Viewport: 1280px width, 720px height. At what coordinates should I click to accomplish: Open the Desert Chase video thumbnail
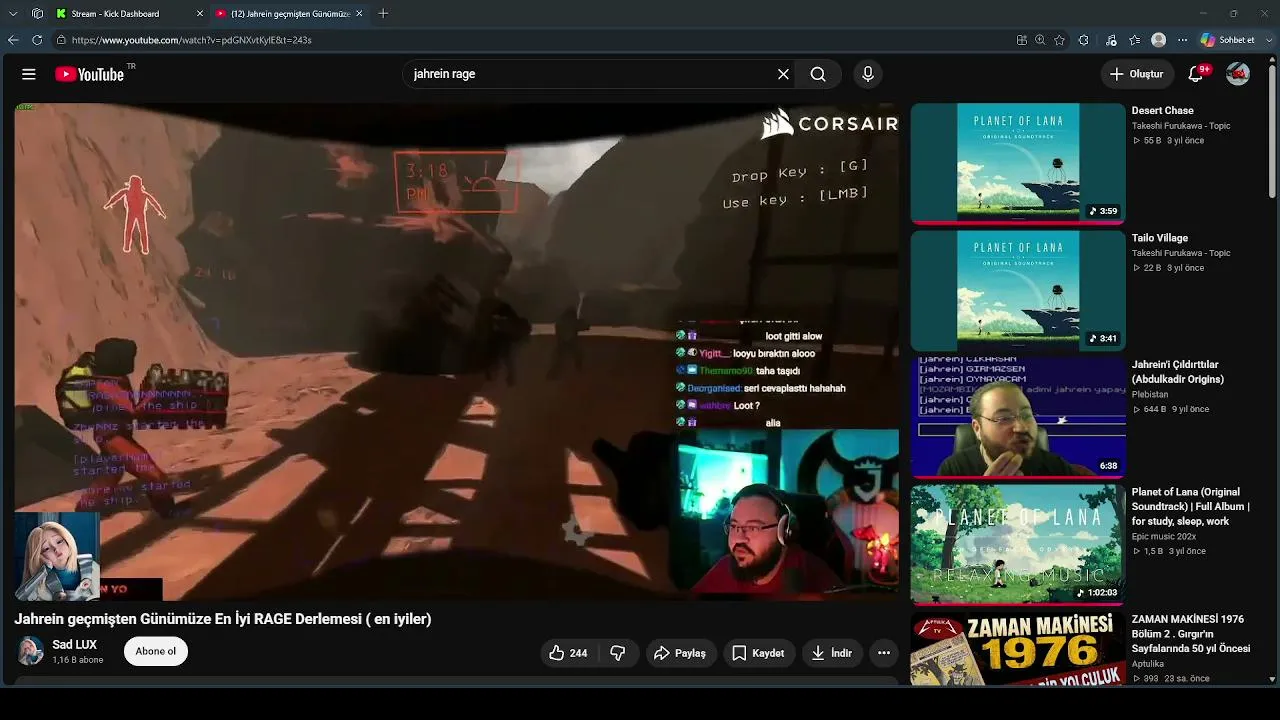1018,162
